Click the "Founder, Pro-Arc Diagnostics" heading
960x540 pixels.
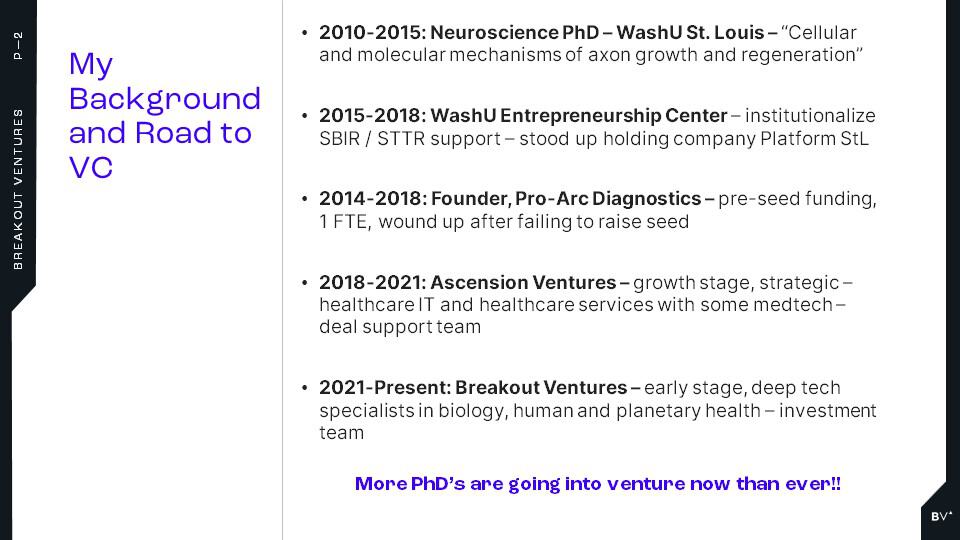(566, 199)
